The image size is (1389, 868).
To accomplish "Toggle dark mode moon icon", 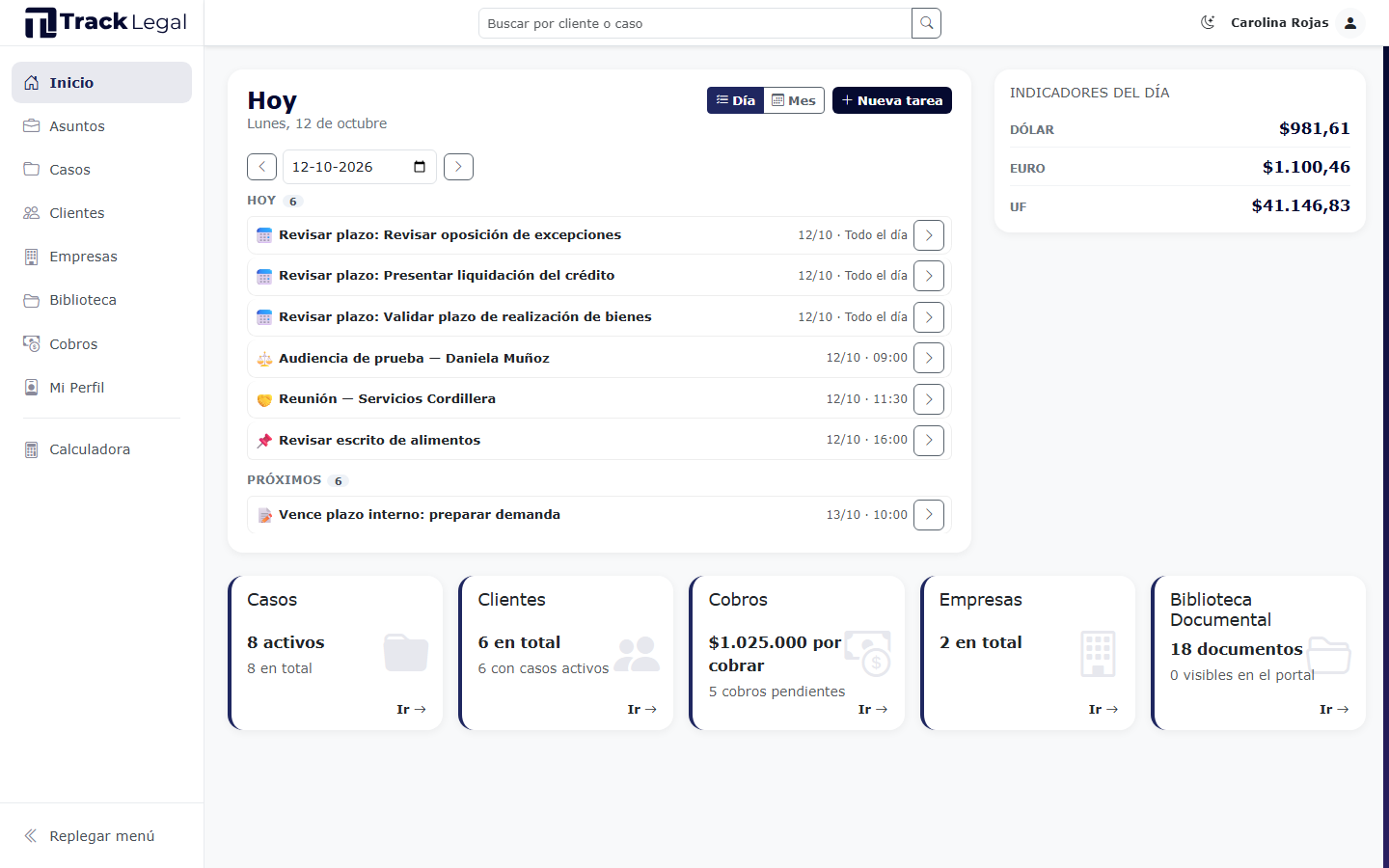I will click(x=1208, y=22).
